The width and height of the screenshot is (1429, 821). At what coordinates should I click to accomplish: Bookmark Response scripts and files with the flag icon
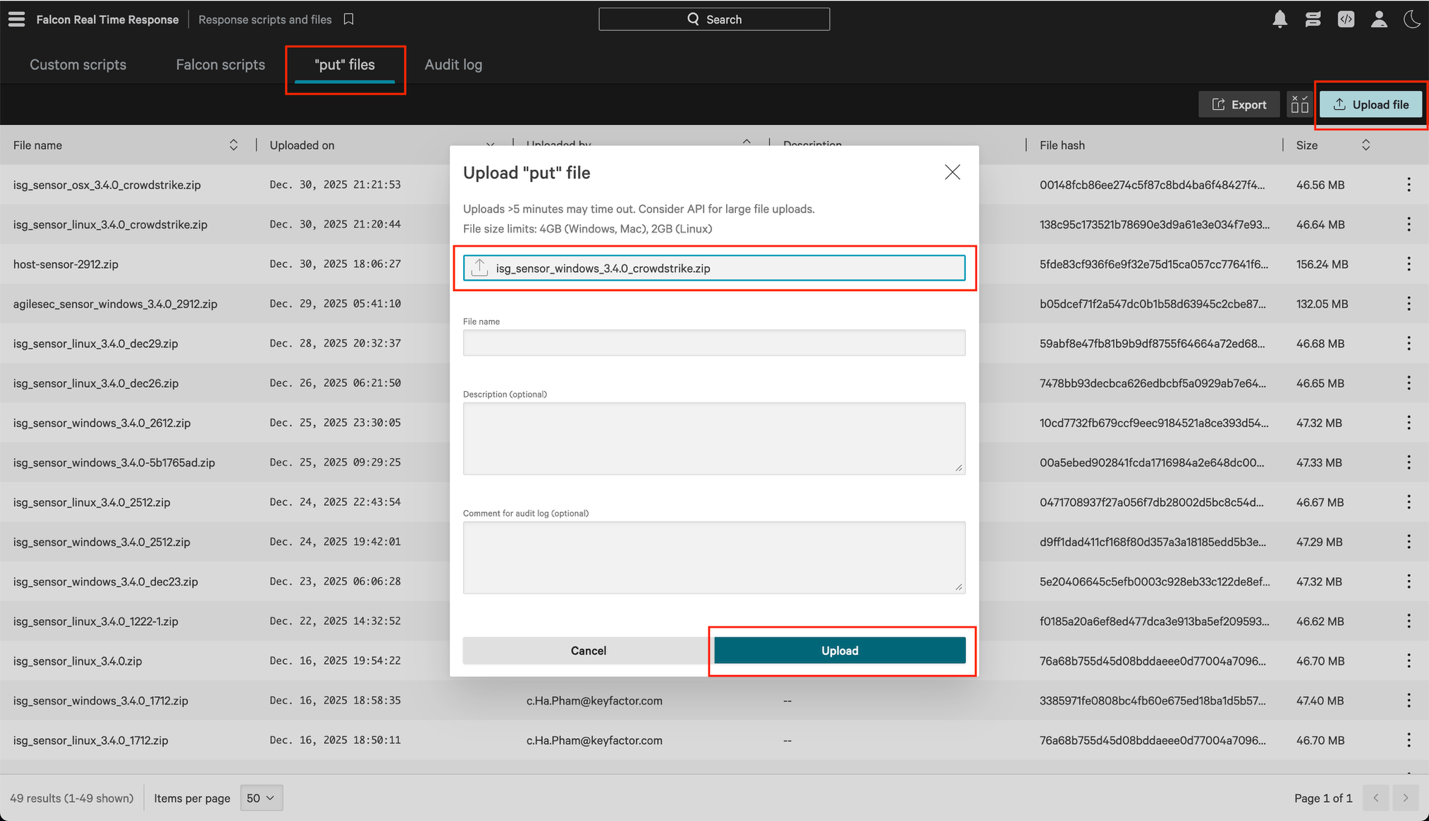click(x=347, y=18)
